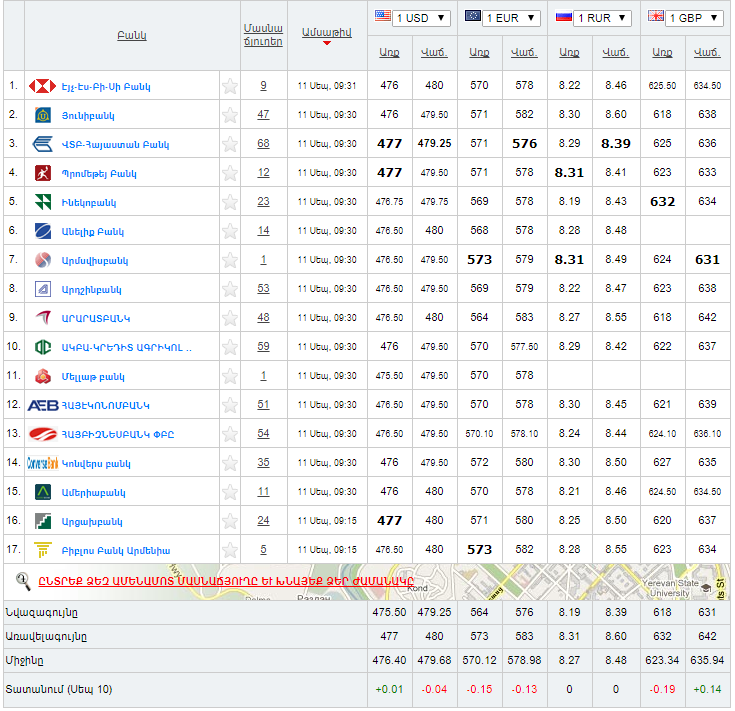This screenshot has width=735, height=711.
Task: Click the VTB-Armenia bank logo
Action: (x=42, y=144)
